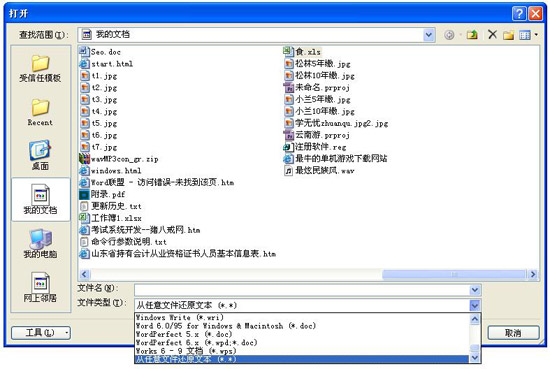Select 我的电脑 in the places bar
This screenshot has width=550, height=369.
coord(40,243)
